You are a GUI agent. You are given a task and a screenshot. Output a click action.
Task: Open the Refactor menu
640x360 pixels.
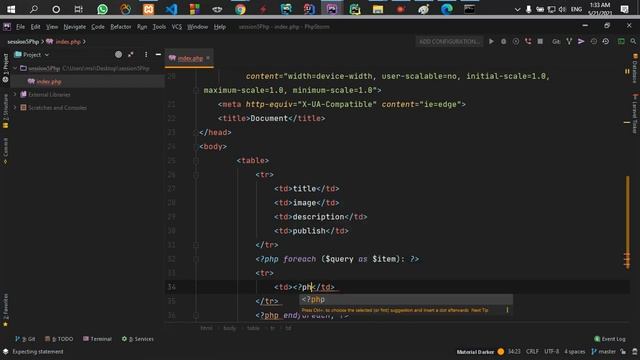coord(121,27)
